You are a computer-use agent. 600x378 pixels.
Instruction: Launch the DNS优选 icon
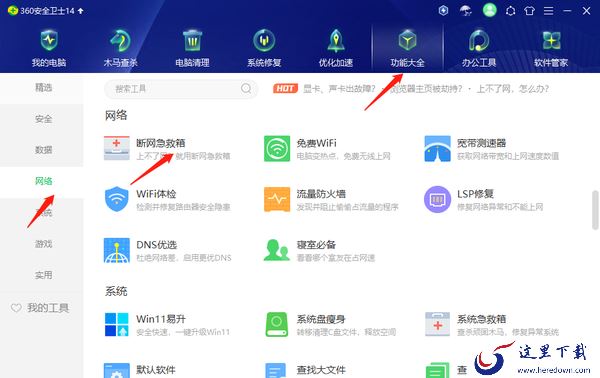click(117, 250)
